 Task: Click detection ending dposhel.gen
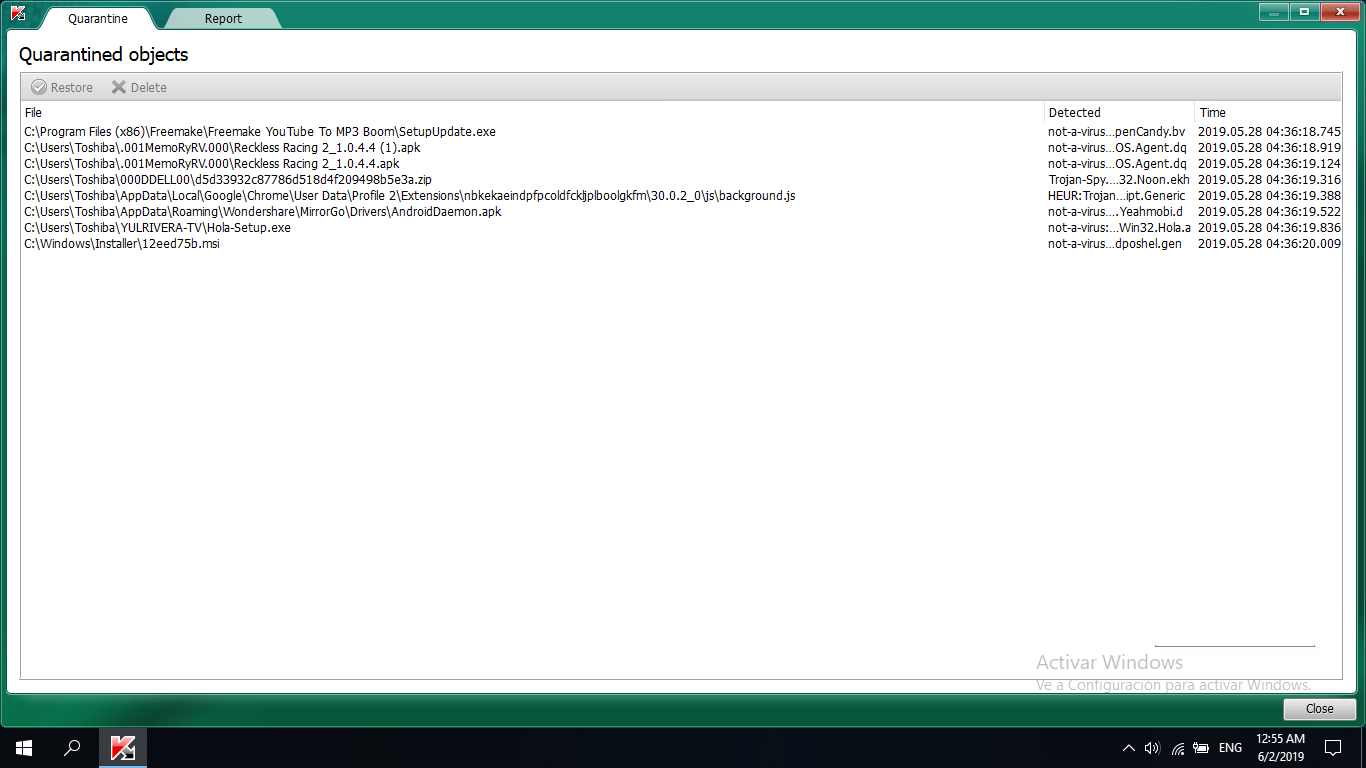click(1115, 244)
